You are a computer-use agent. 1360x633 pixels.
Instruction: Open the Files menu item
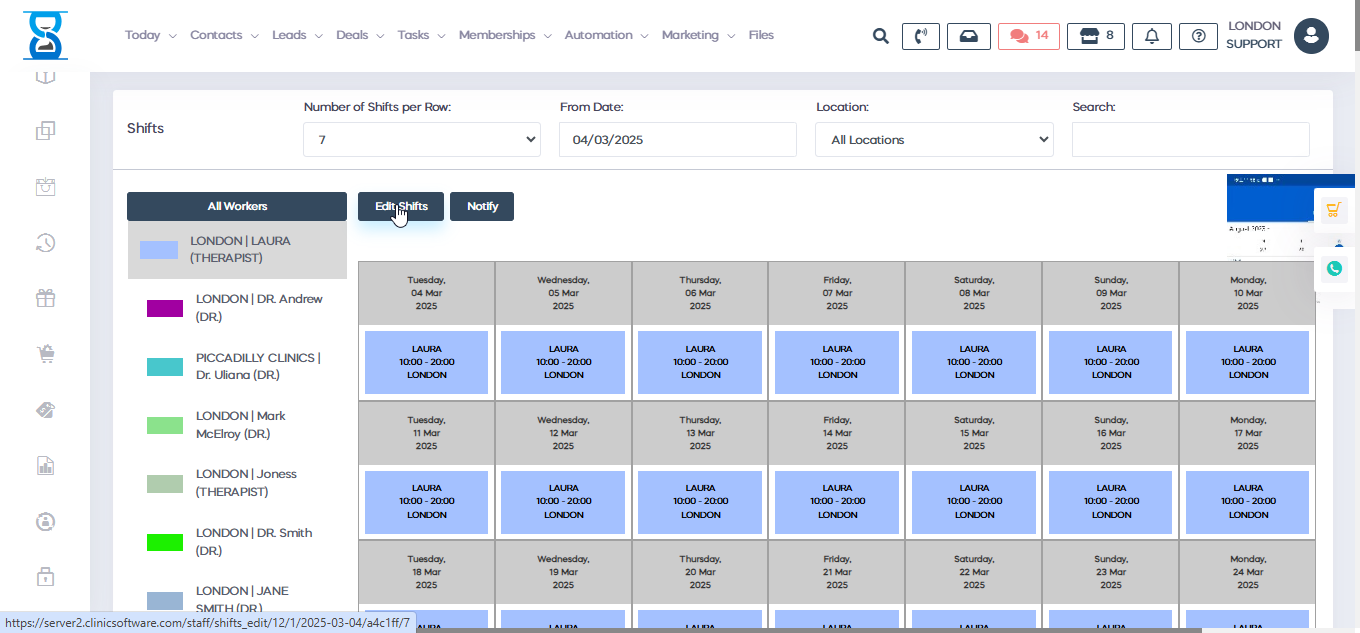tap(761, 35)
